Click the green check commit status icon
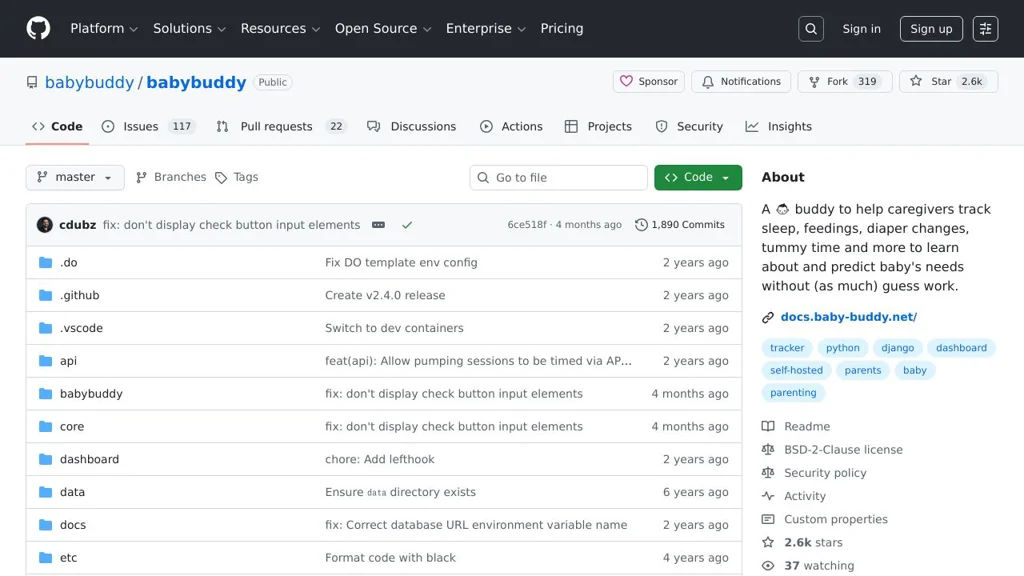Image resolution: width=1024 pixels, height=576 pixels. tap(407, 225)
